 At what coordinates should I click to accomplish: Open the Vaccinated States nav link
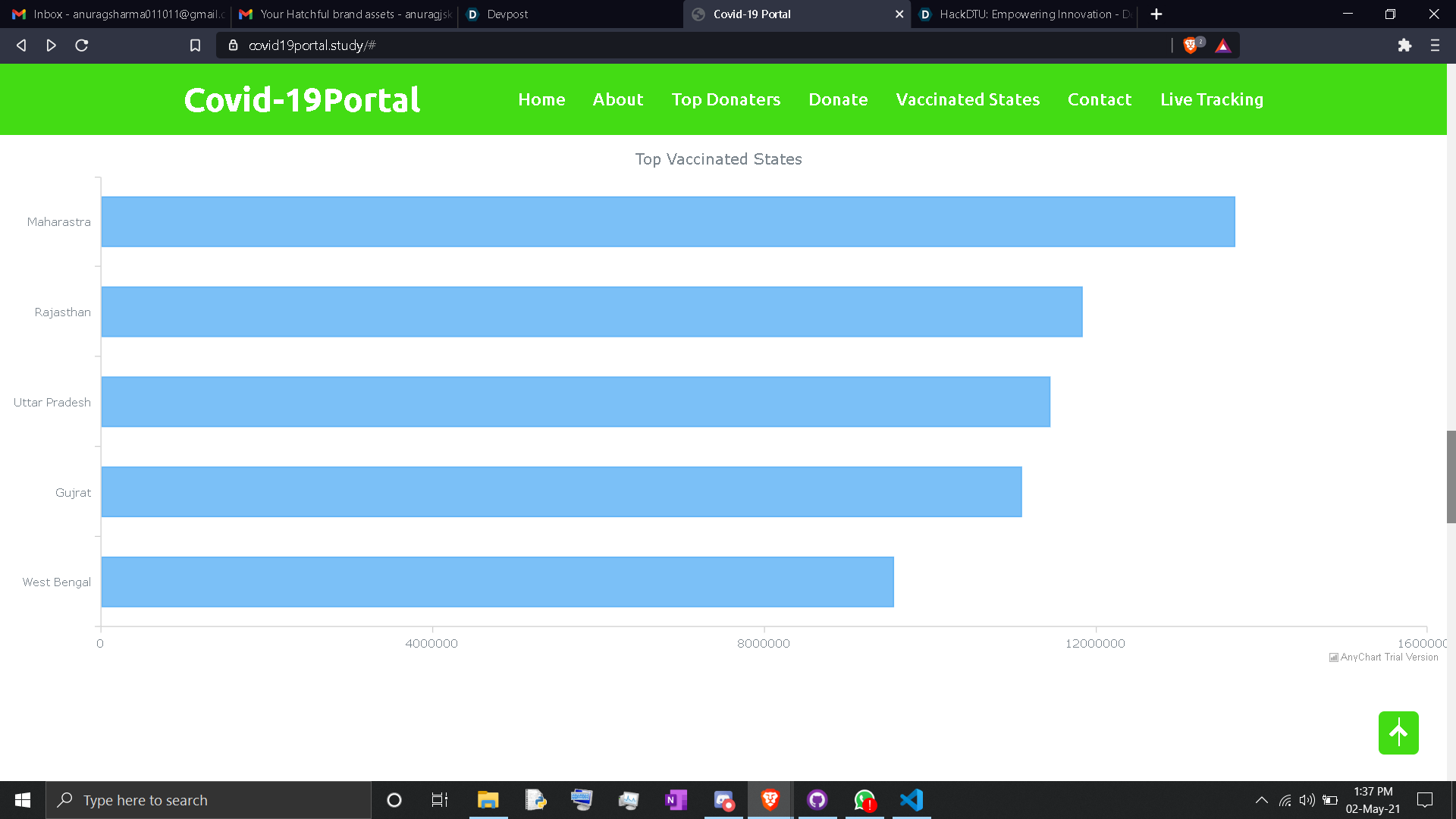(968, 99)
